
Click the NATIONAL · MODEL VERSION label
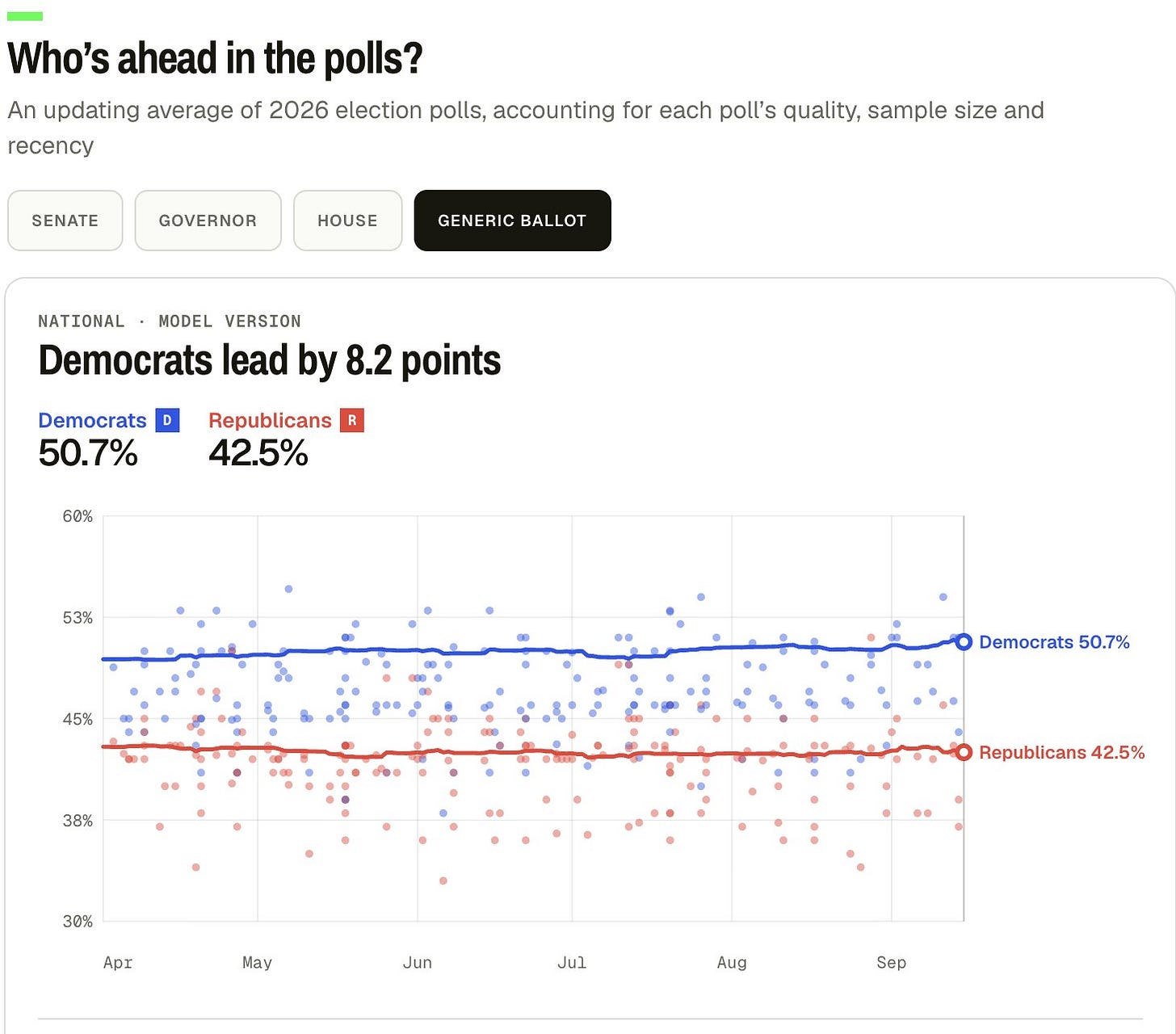click(x=170, y=321)
